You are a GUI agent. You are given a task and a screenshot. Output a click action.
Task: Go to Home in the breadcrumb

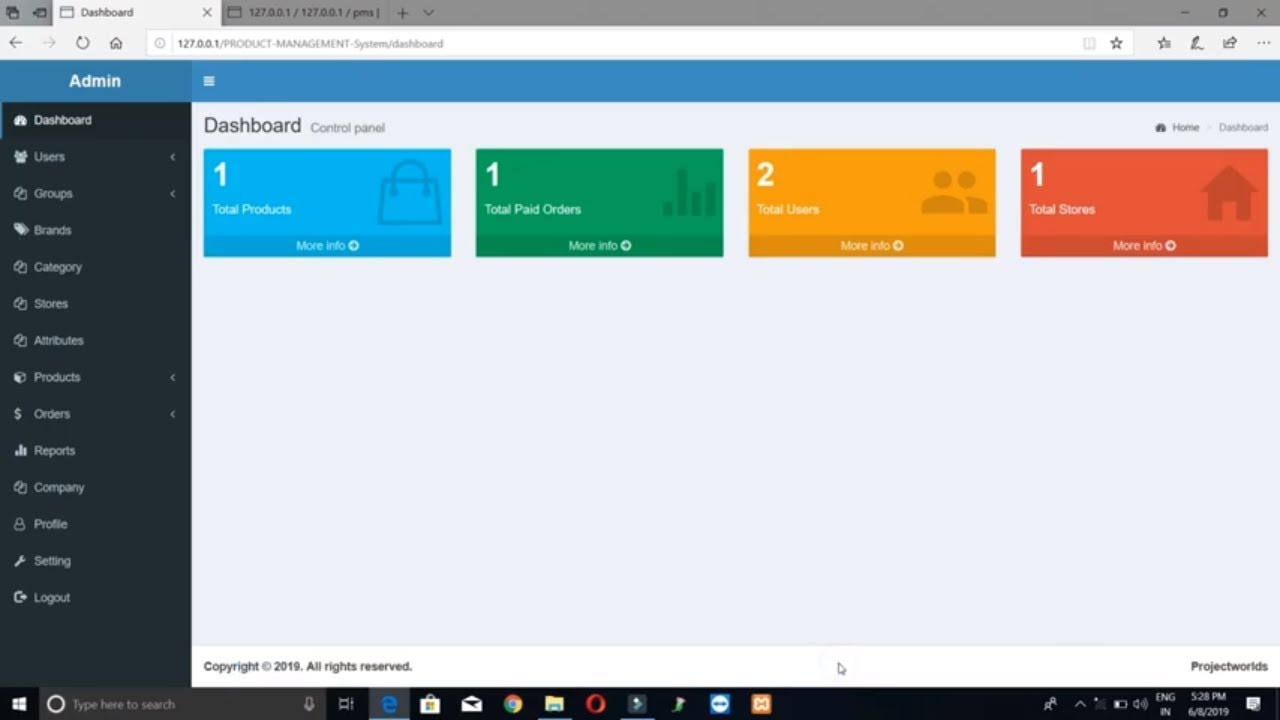pyautogui.click(x=1185, y=128)
